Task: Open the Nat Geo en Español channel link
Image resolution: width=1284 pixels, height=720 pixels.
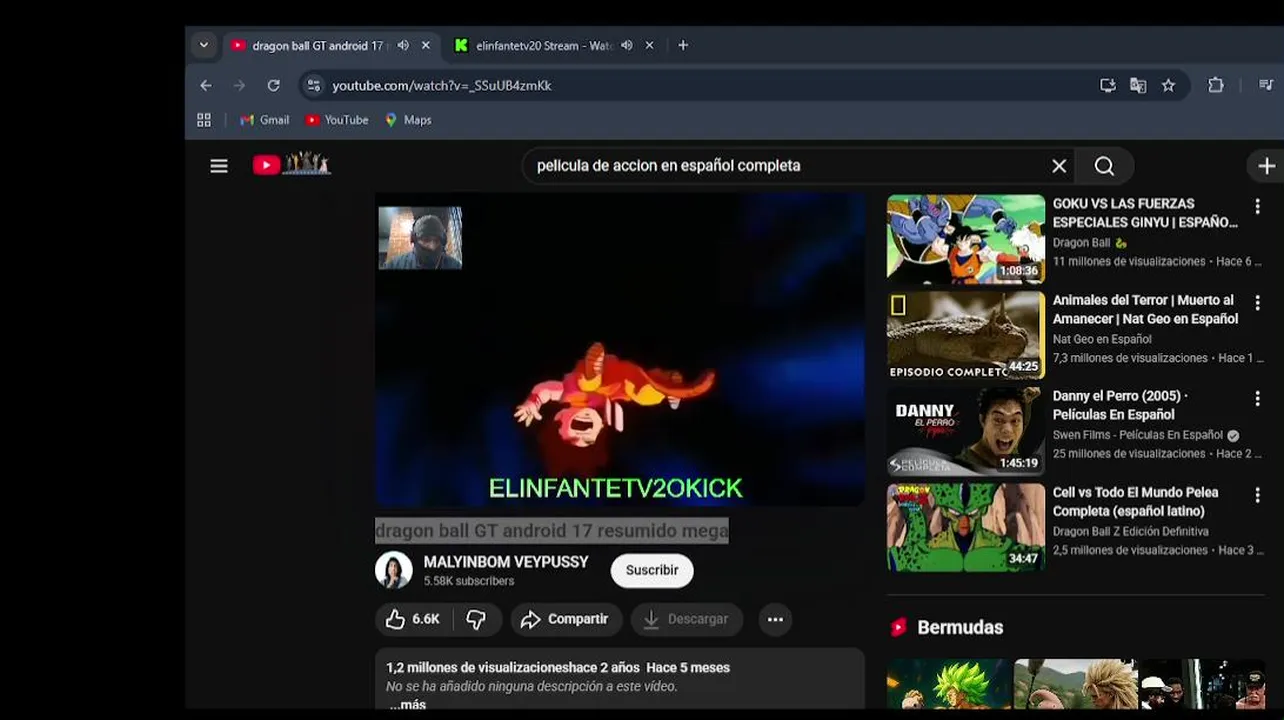Action: 1102,339
